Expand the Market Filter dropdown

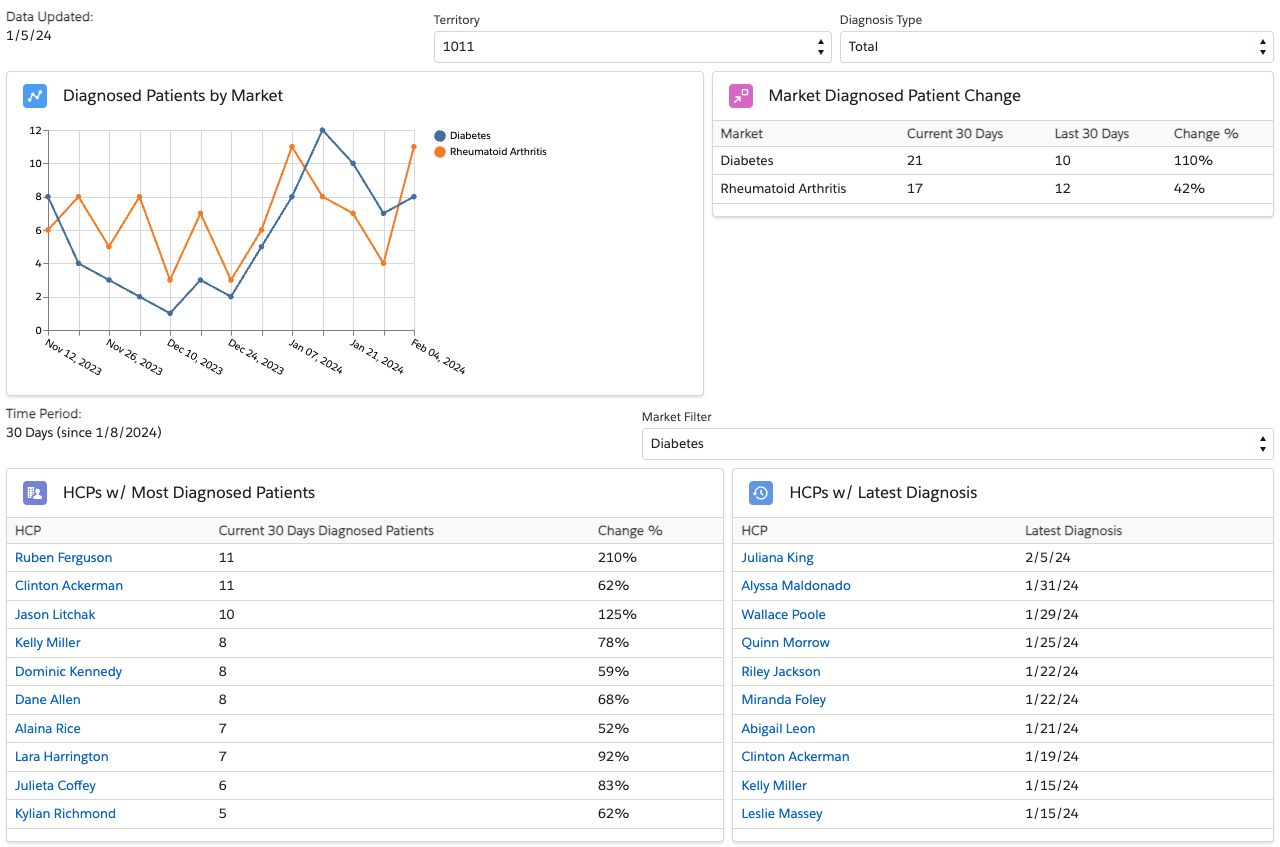957,444
